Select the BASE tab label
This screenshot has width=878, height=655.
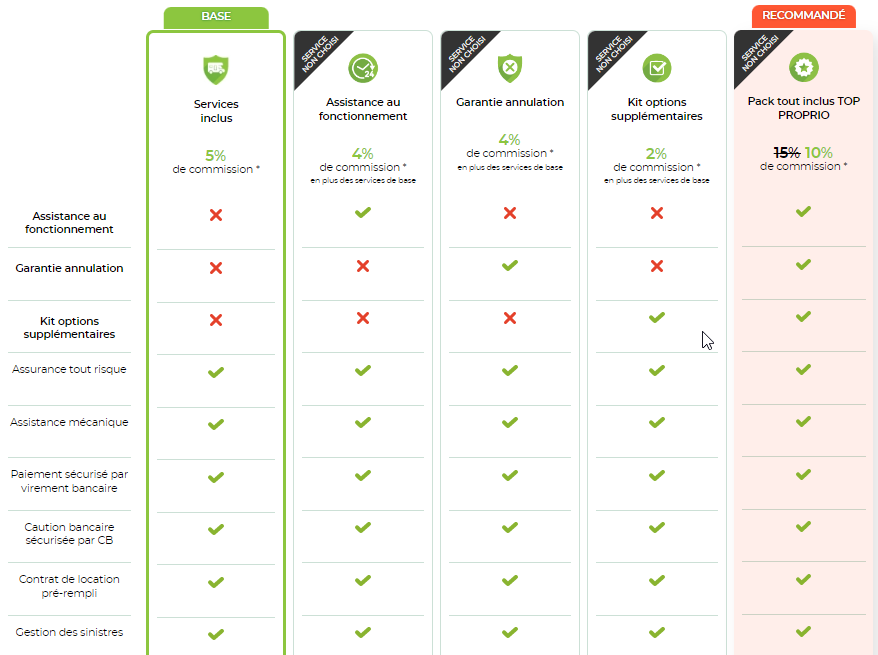pyautogui.click(x=215, y=17)
